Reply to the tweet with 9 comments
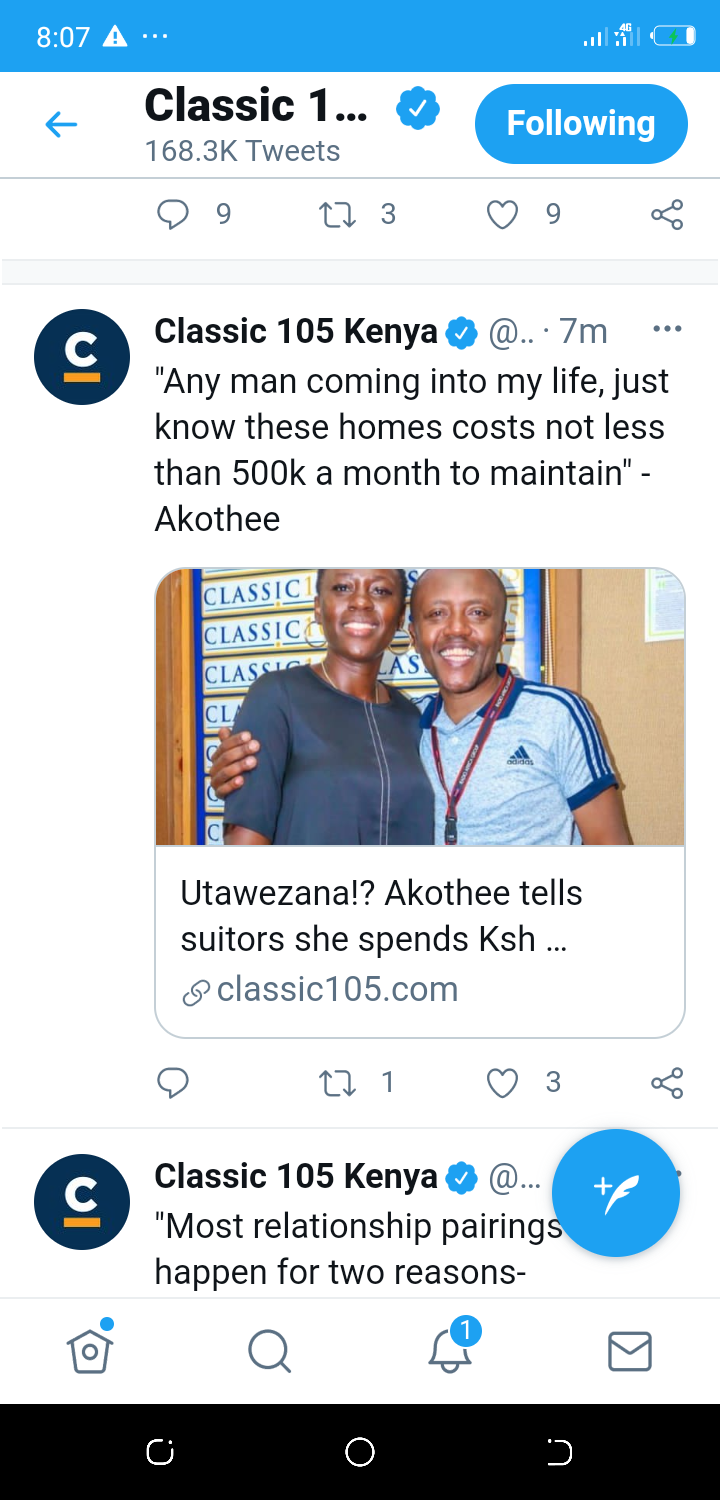The image size is (720, 1500). (x=173, y=214)
